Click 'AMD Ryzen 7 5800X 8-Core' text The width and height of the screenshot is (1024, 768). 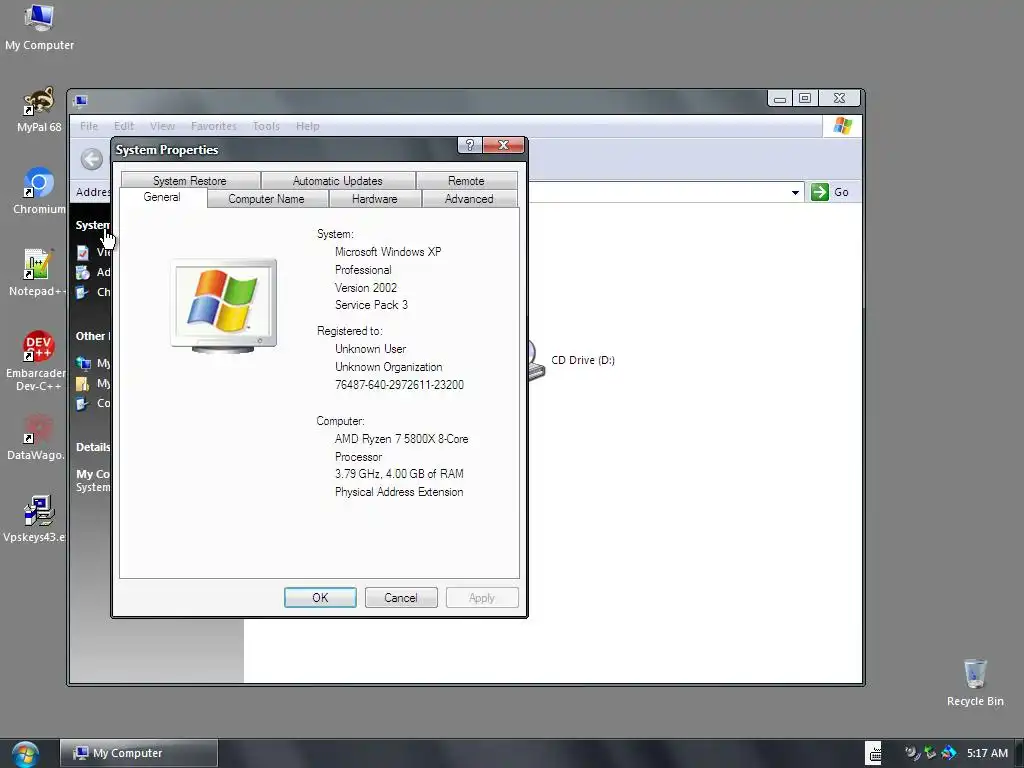pyautogui.click(x=402, y=439)
